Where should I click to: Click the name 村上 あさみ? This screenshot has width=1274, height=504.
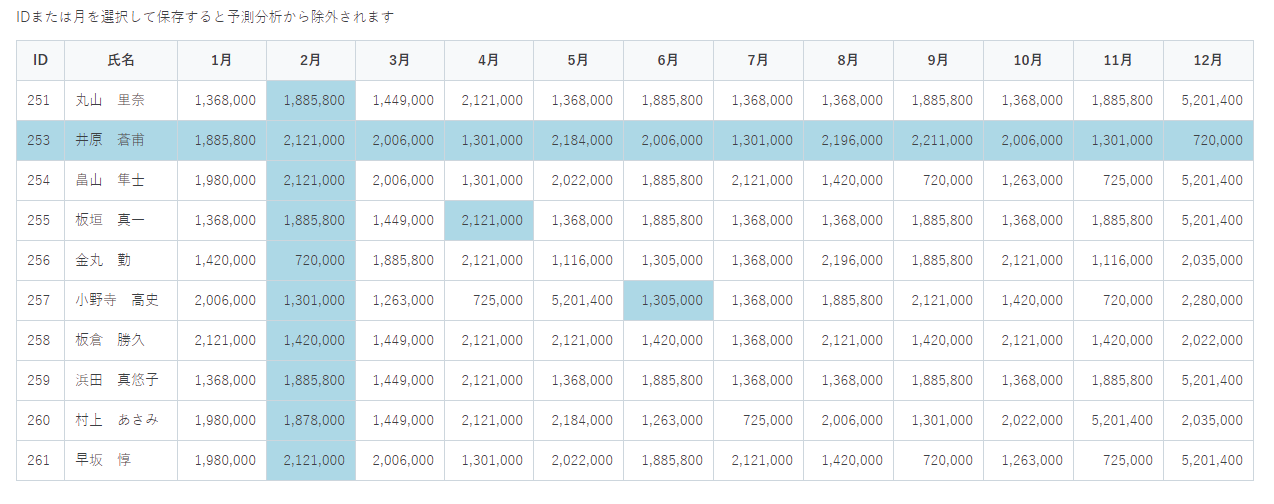[x=117, y=420]
